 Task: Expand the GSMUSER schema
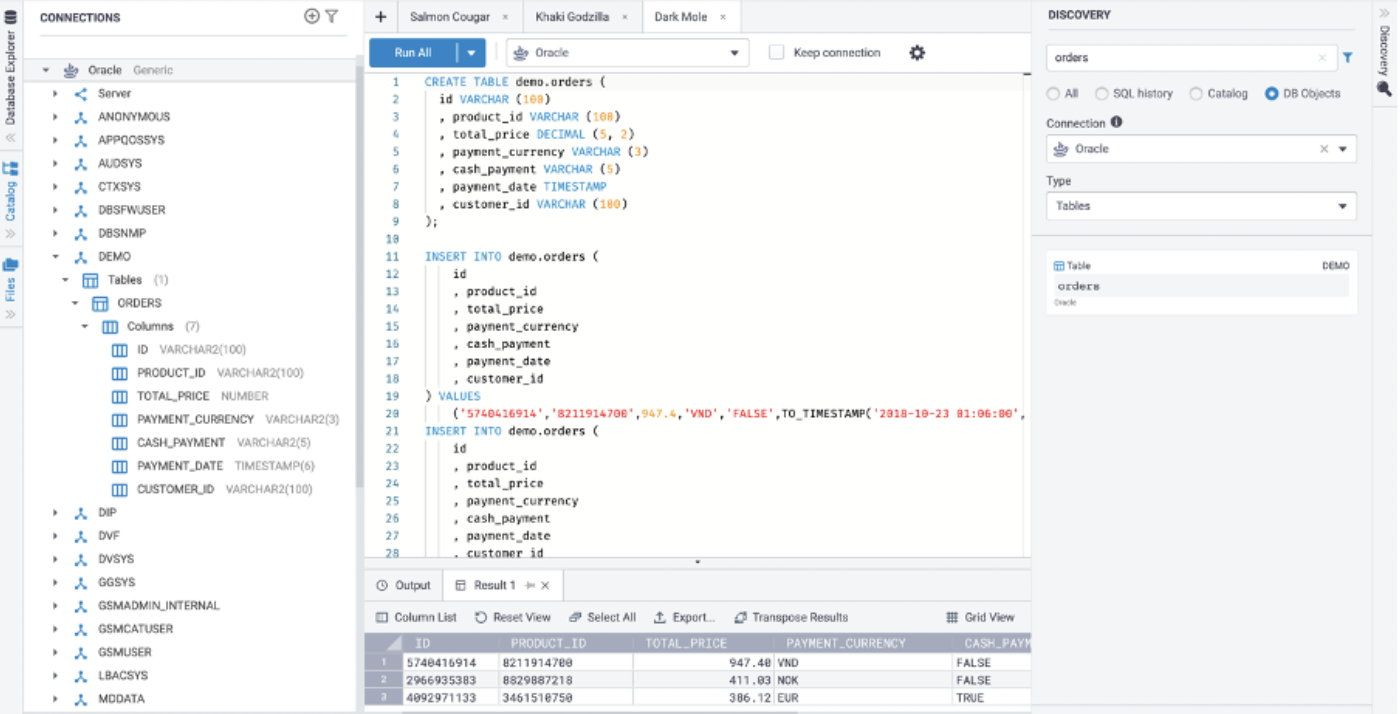(x=56, y=652)
